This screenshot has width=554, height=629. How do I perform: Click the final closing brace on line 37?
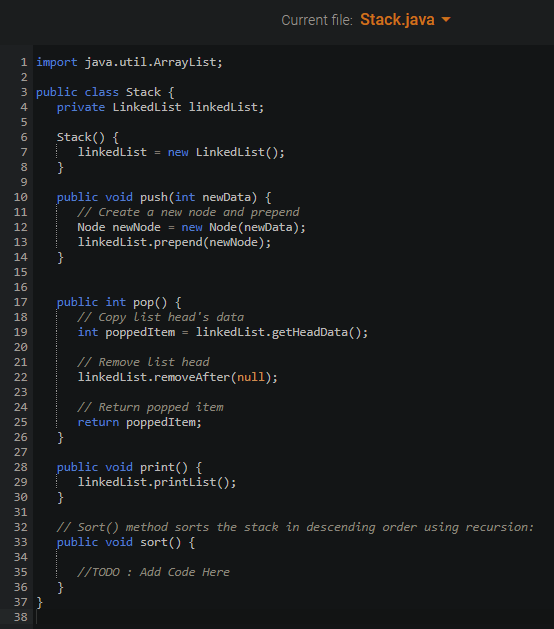[x=39, y=602]
